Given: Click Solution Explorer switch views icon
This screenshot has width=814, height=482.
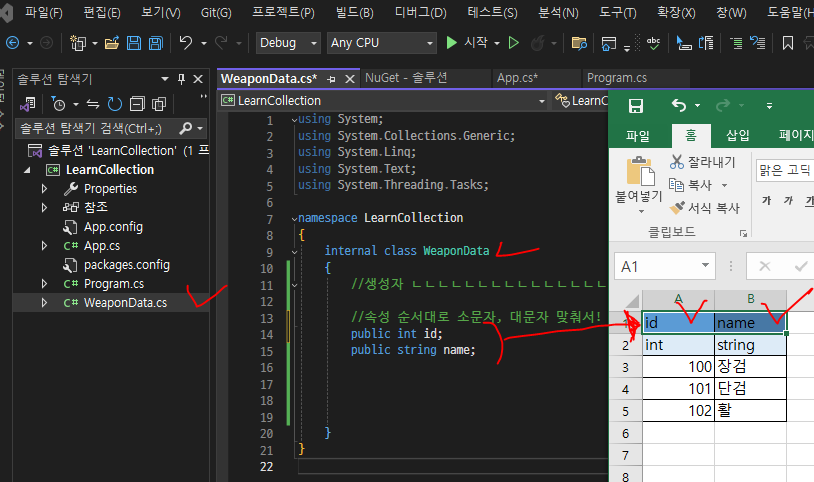Looking at the screenshot, I should (28, 104).
